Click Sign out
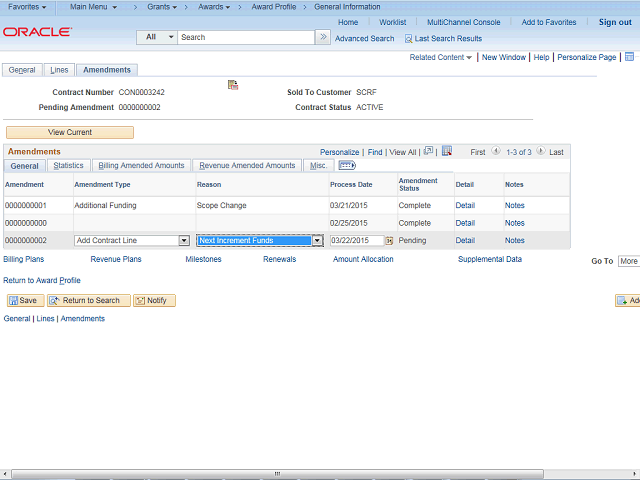Image resolution: width=640 pixels, height=480 pixels. tap(615, 22)
